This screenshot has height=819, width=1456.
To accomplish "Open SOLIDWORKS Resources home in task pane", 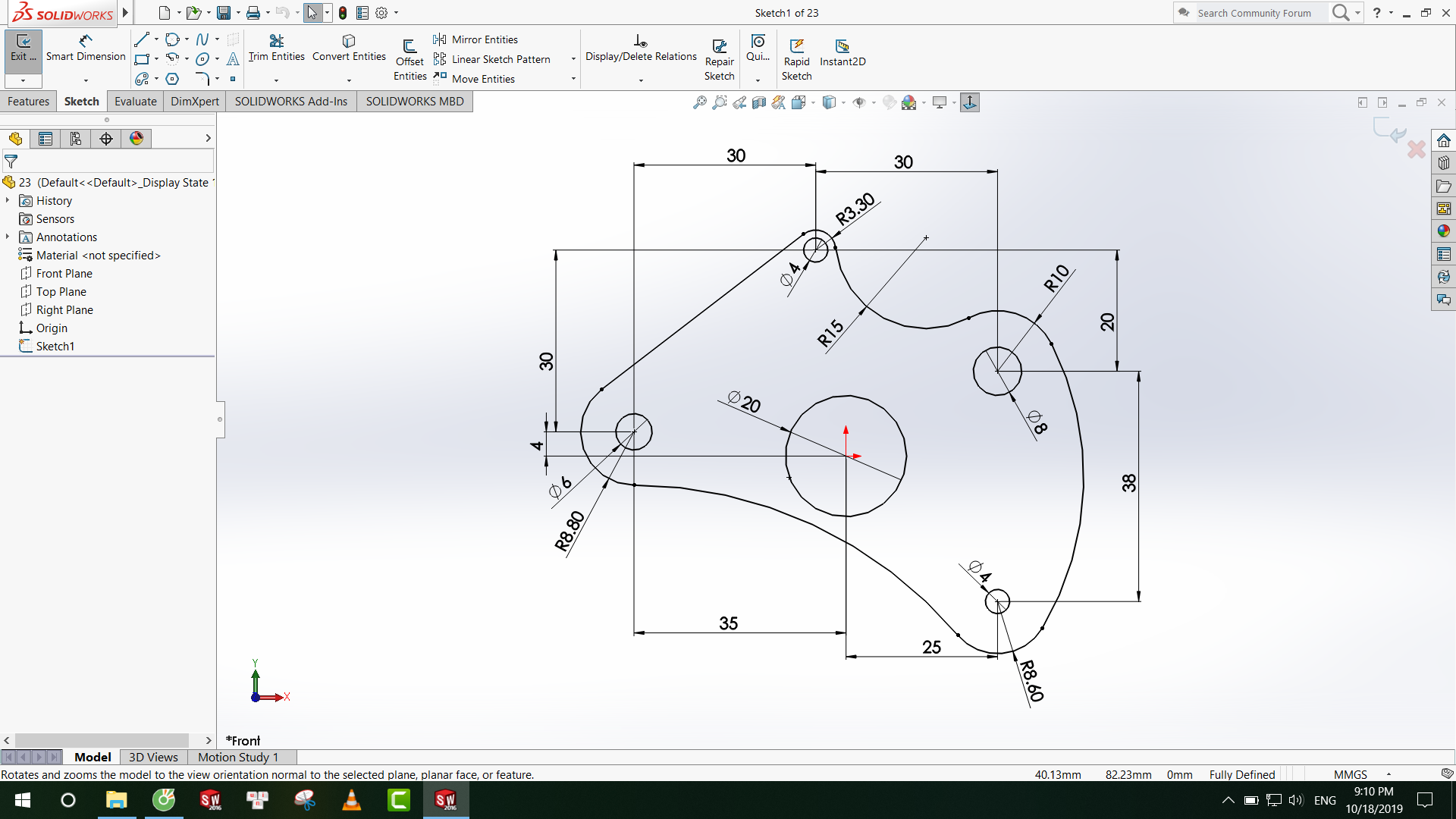I will pos(1443,140).
